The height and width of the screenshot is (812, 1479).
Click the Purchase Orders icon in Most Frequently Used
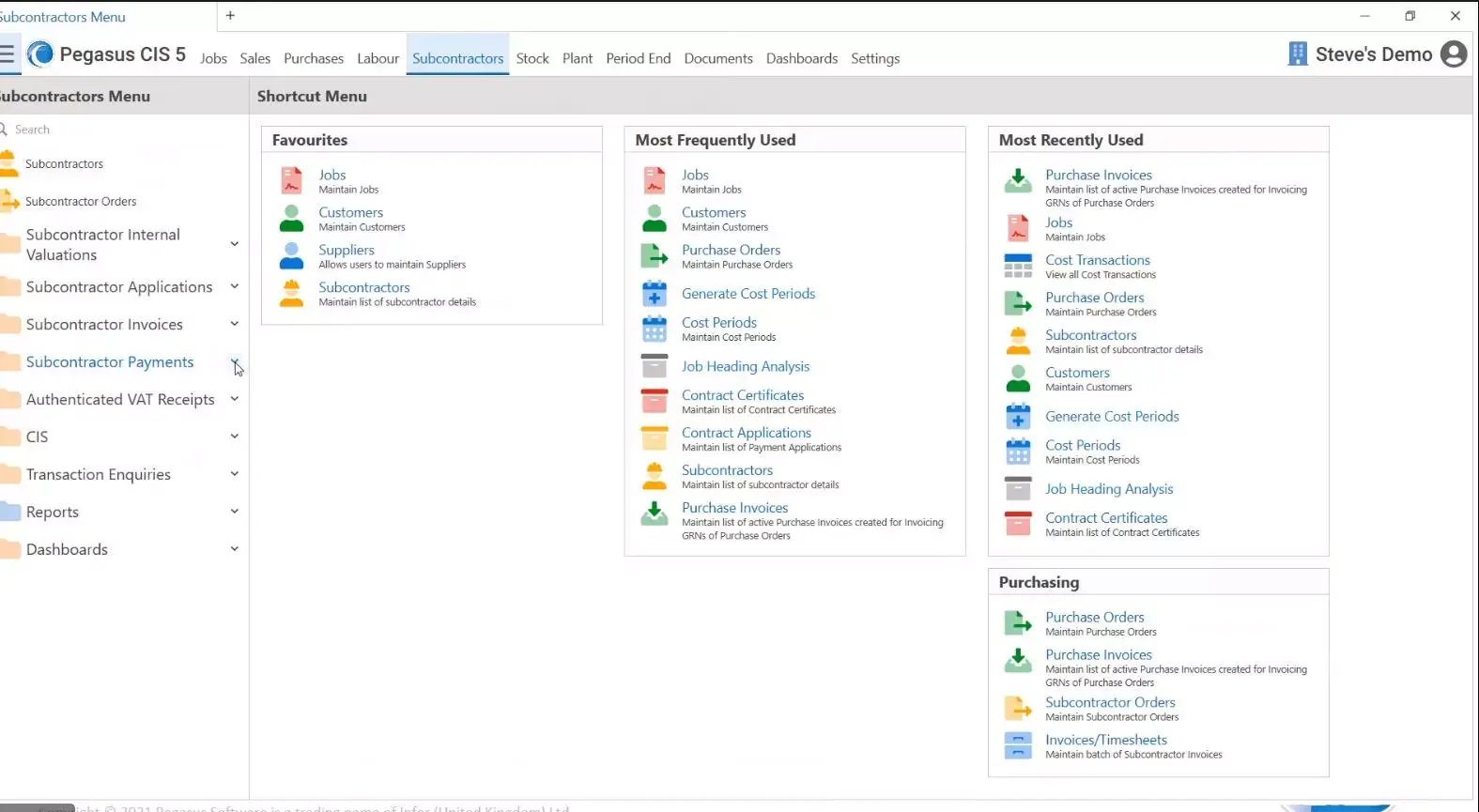(655, 255)
